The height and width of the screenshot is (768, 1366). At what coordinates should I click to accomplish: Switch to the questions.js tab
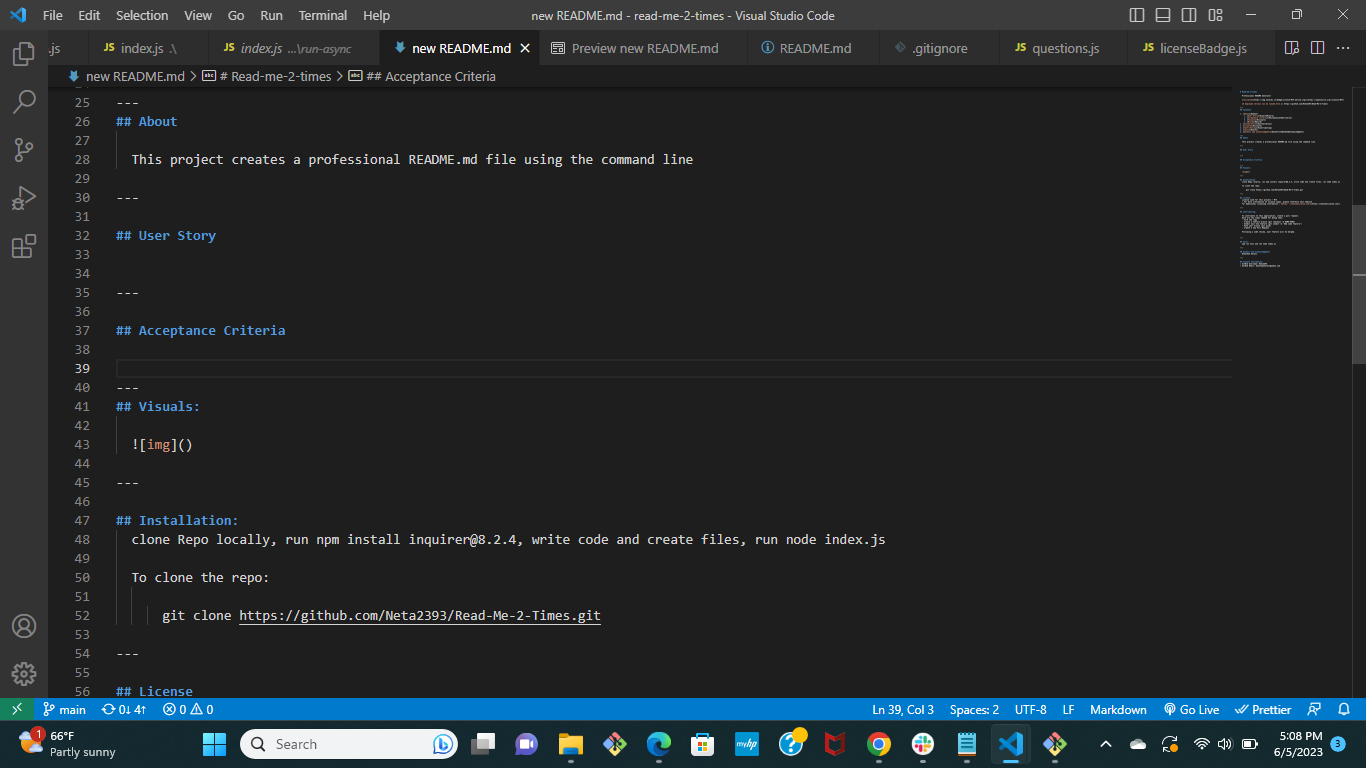click(x=1060, y=47)
